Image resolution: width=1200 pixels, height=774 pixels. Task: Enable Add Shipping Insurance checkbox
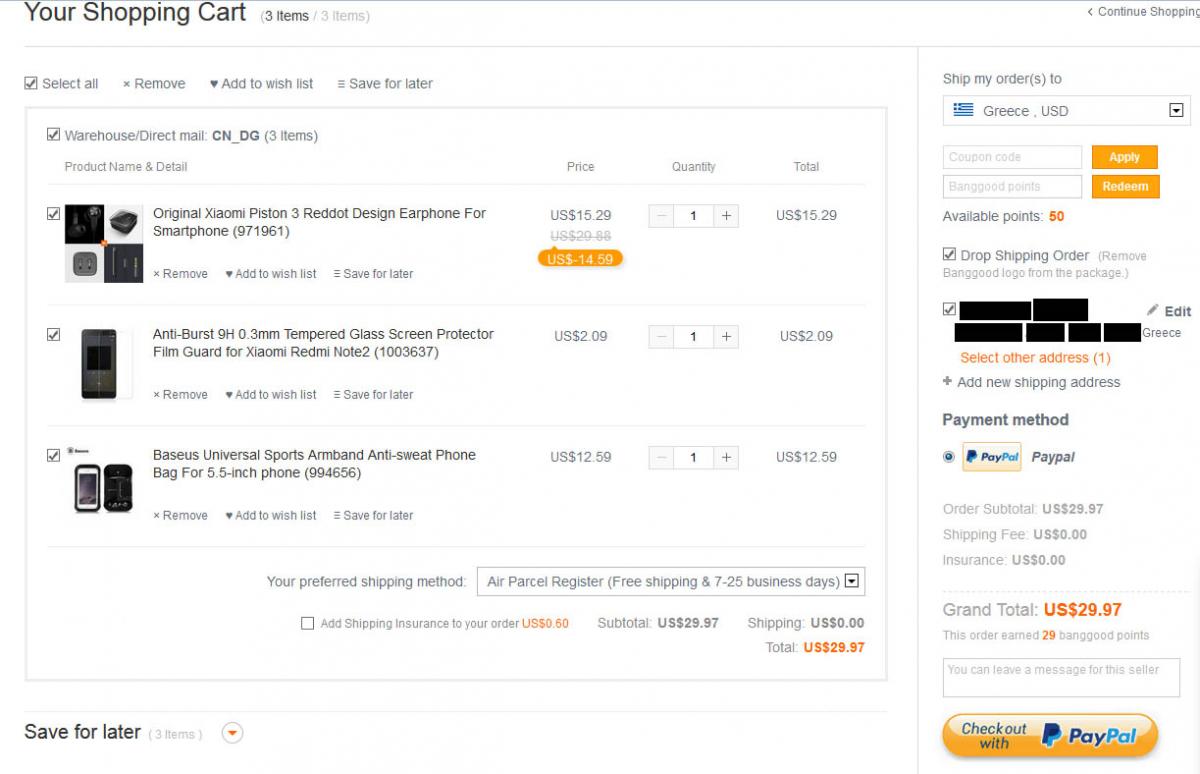point(308,623)
